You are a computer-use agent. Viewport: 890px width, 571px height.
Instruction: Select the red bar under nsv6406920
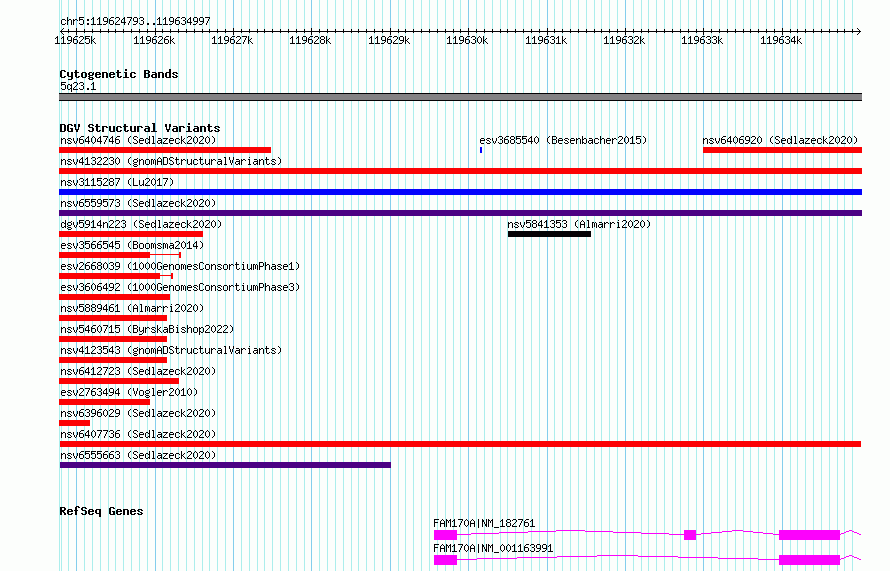[x=782, y=150]
